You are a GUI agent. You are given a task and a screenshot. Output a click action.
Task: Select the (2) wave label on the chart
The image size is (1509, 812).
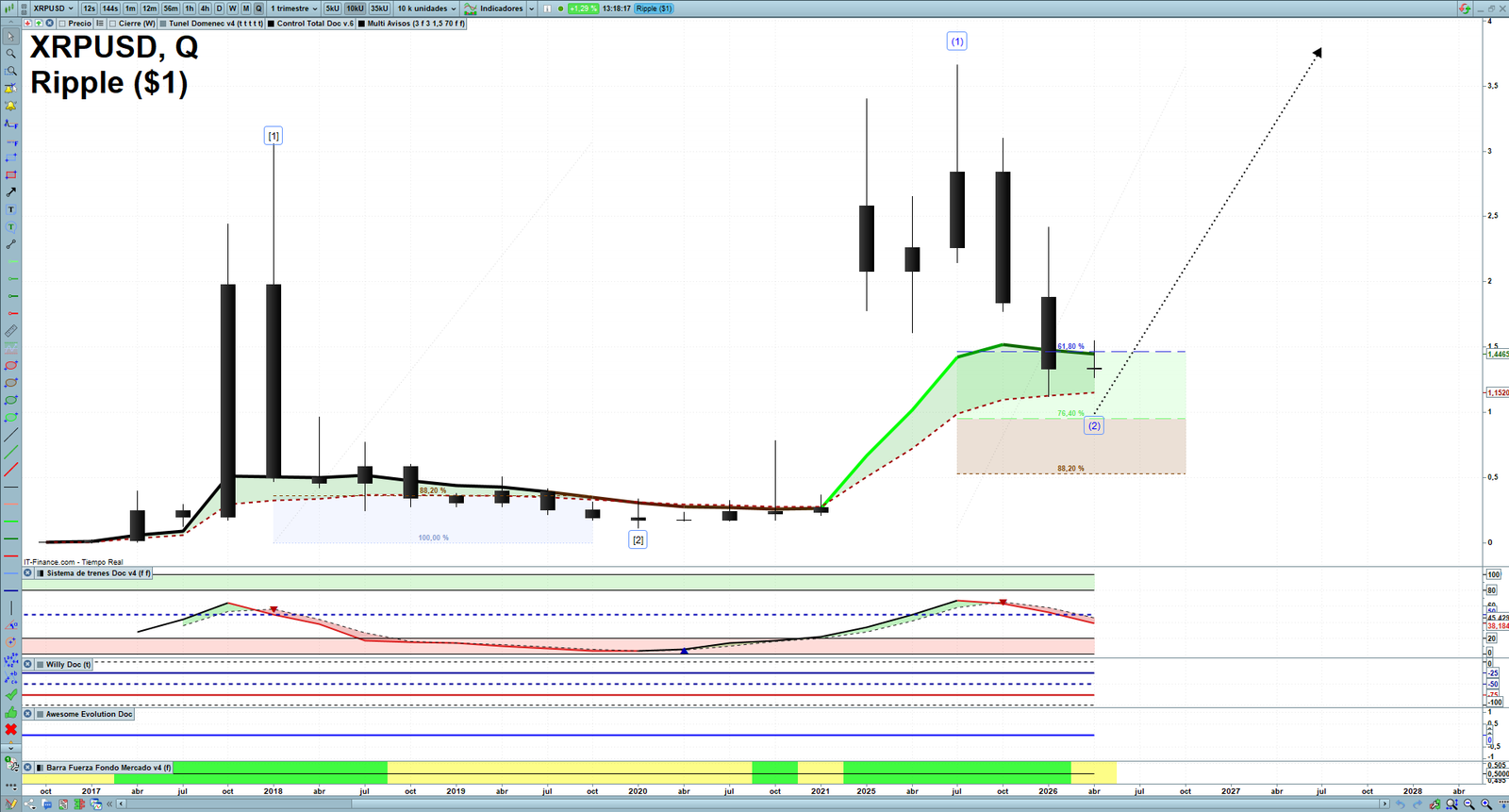click(x=1094, y=425)
